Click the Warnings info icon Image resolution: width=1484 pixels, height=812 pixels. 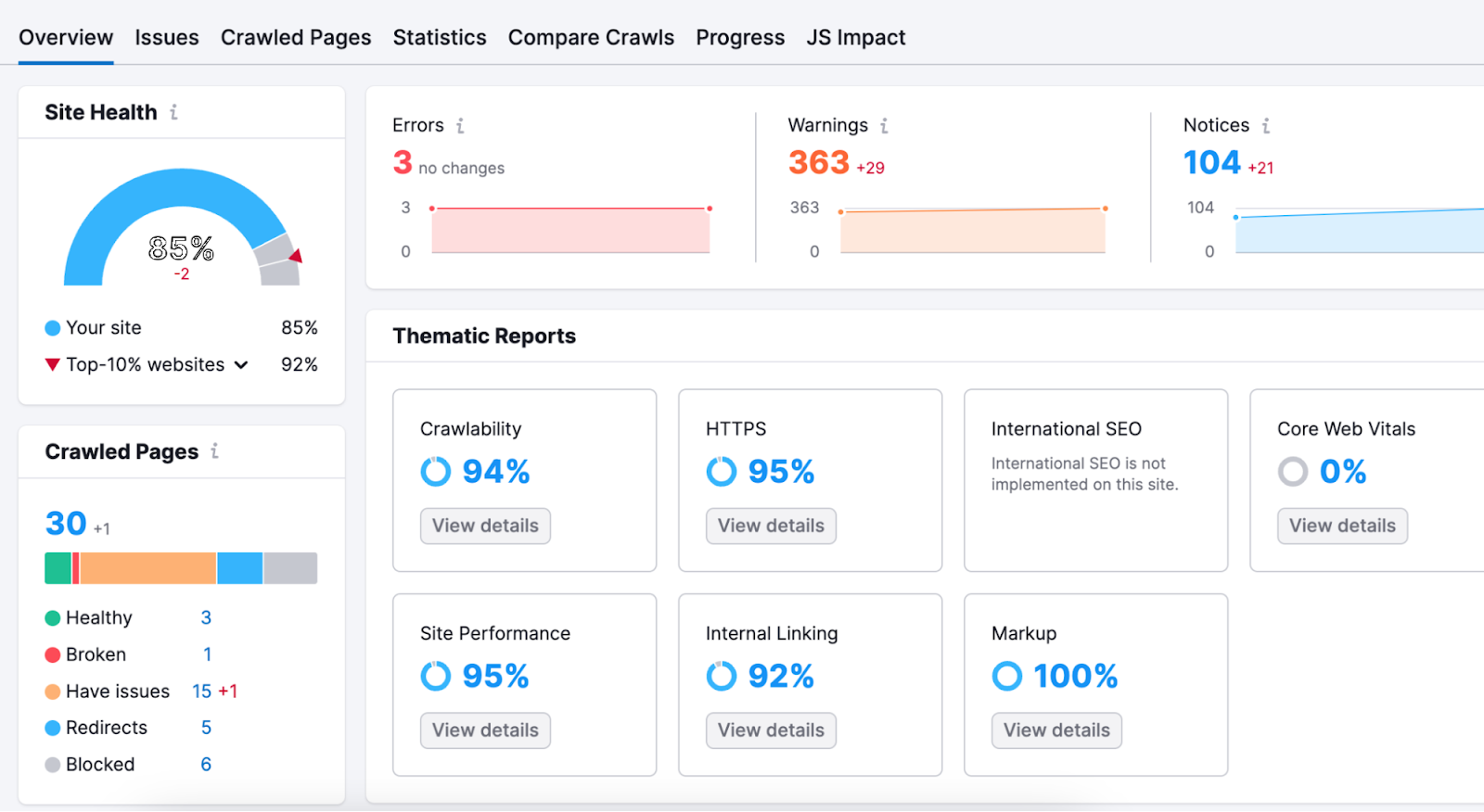click(x=884, y=125)
